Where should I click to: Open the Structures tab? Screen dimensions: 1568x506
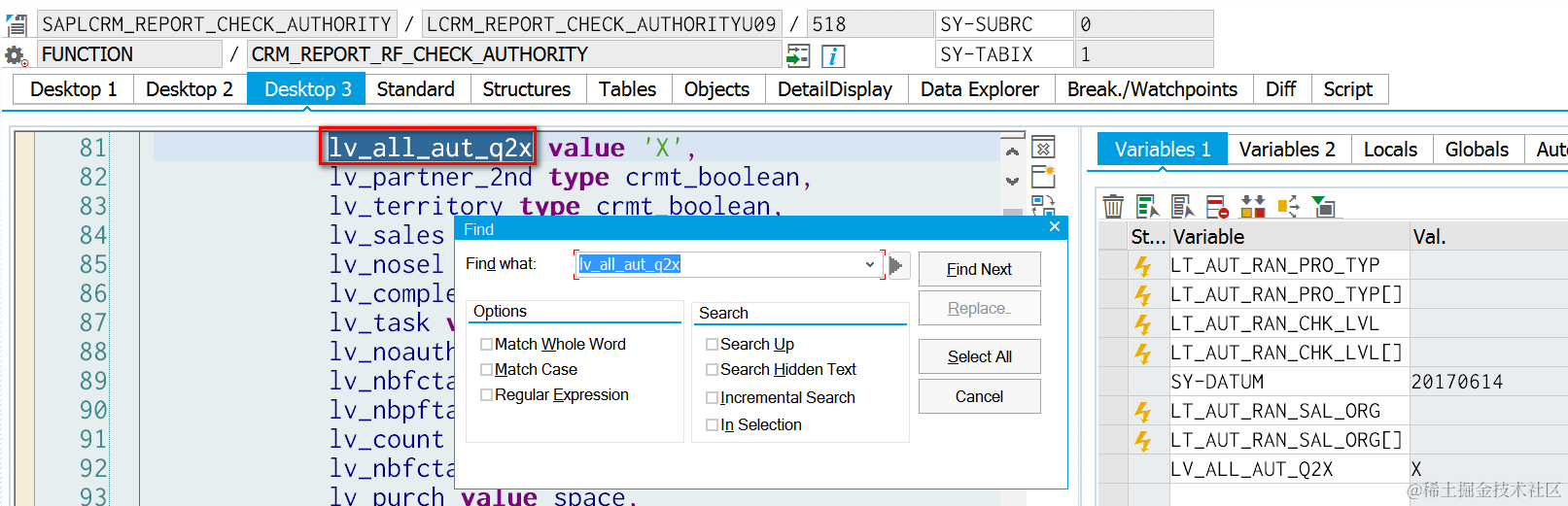(x=527, y=89)
